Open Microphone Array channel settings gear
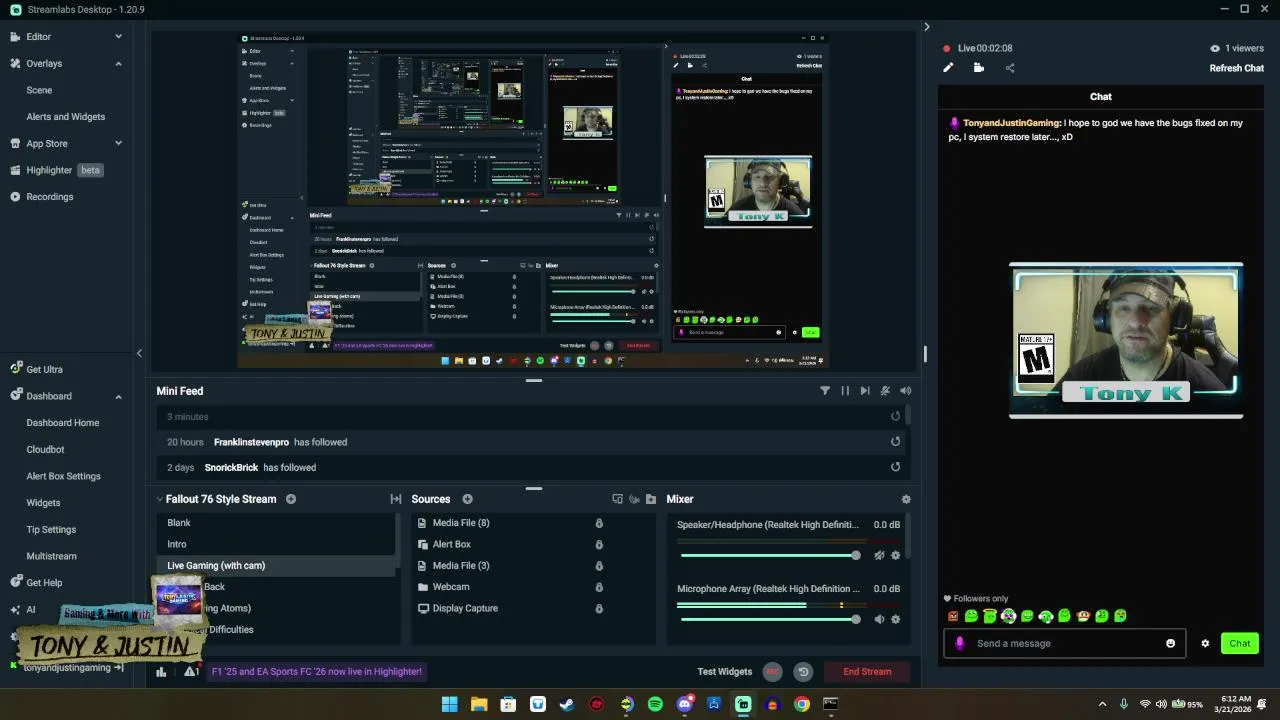This screenshot has width=1280, height=720. pos(895,619)
